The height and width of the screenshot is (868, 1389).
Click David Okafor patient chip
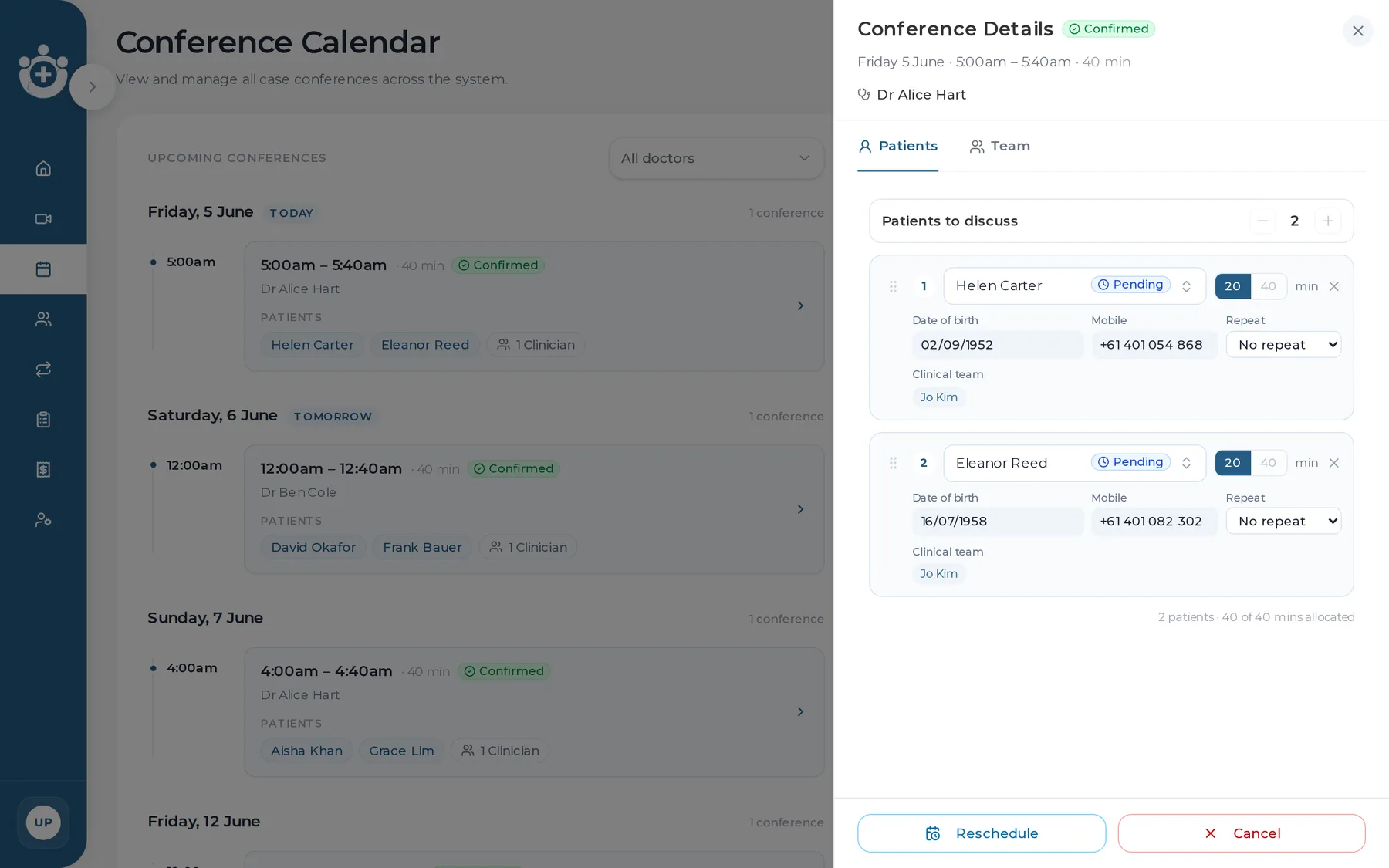point(313,548)
